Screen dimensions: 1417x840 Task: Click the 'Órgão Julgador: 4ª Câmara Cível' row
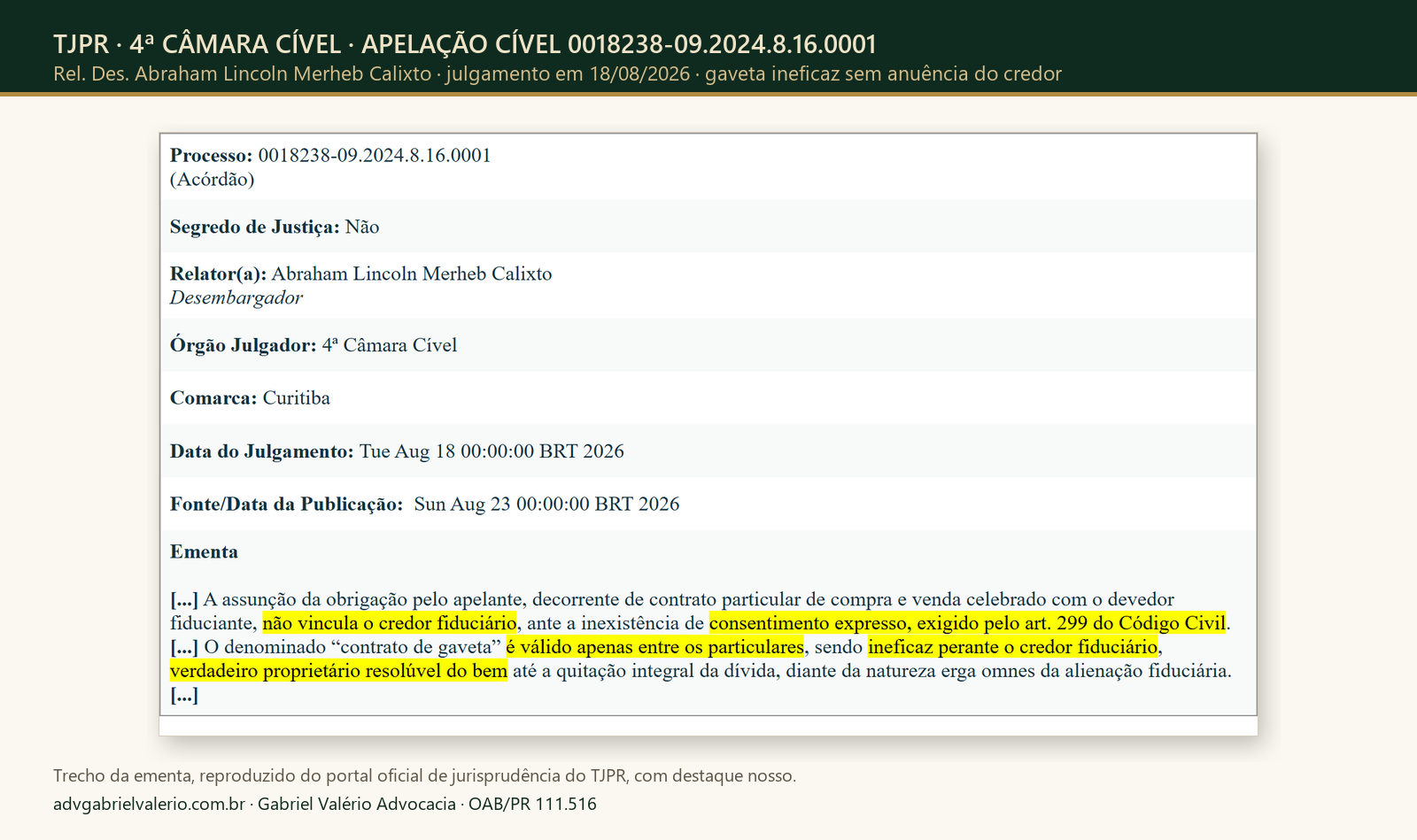(x=708, y=345)
